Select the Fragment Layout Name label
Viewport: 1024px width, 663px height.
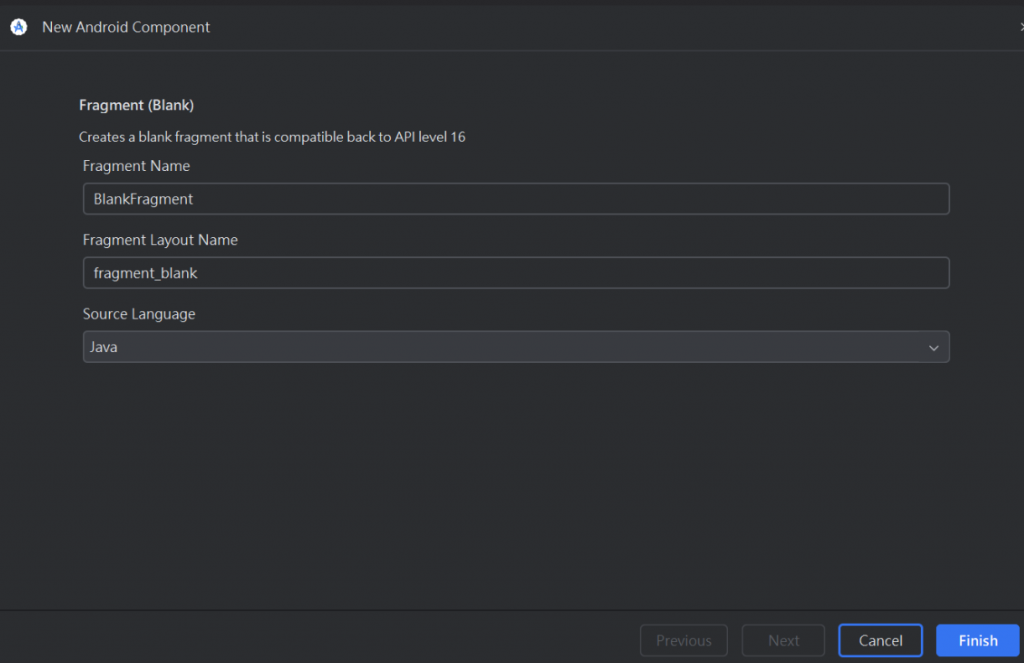160,240
